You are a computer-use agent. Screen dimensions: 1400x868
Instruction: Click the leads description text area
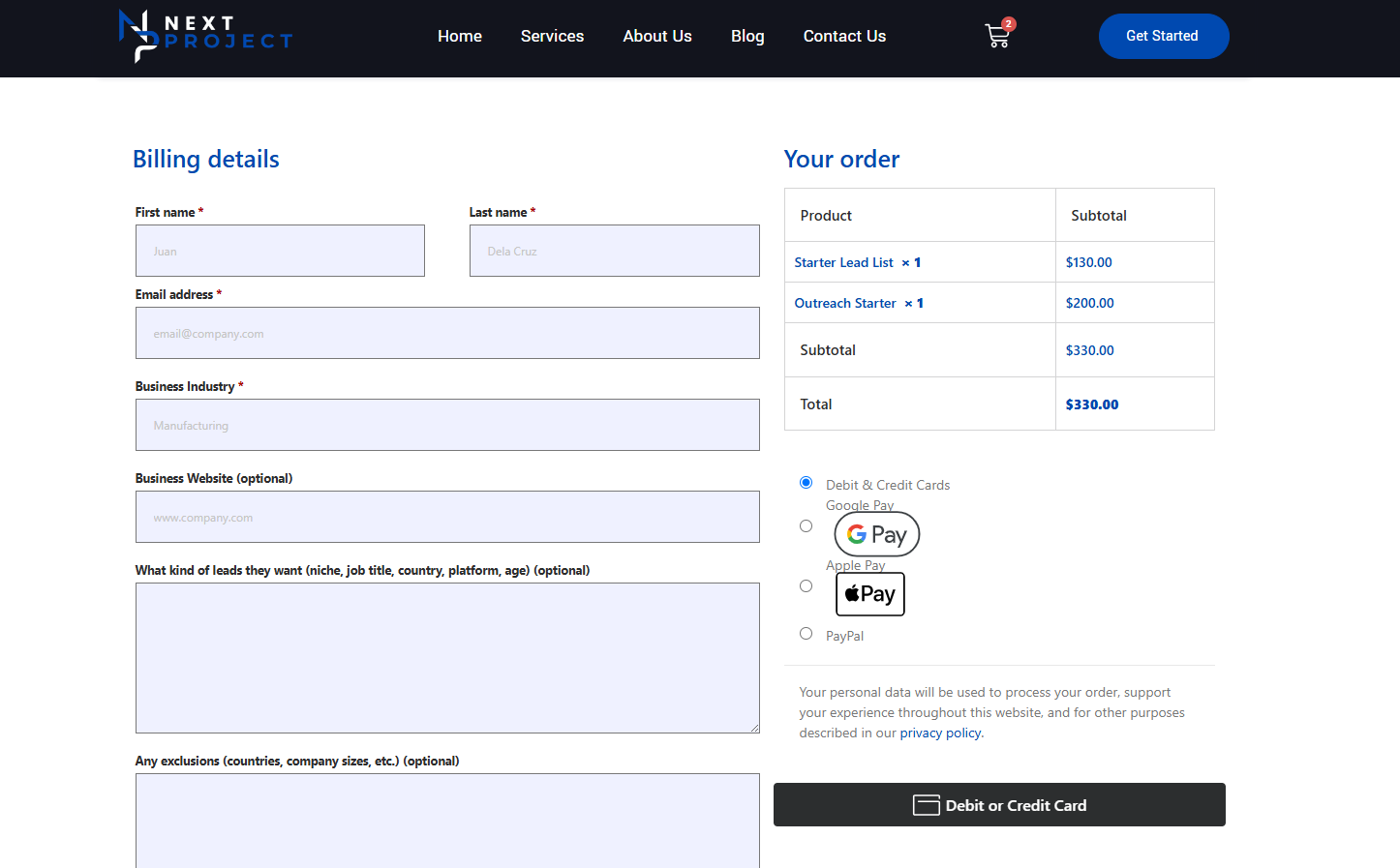[x=447, y=658]
